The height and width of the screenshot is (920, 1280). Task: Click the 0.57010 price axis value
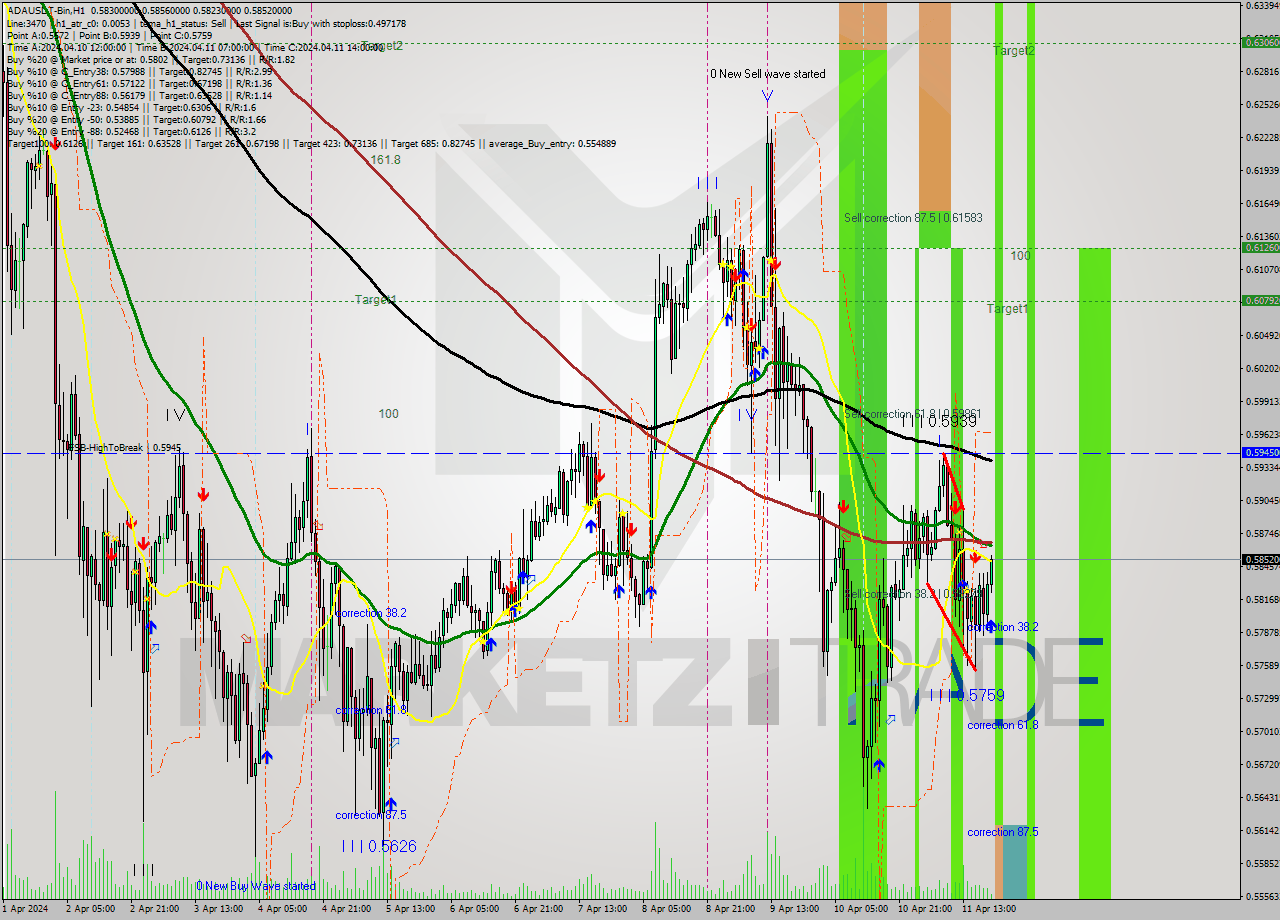(1263, 731)
